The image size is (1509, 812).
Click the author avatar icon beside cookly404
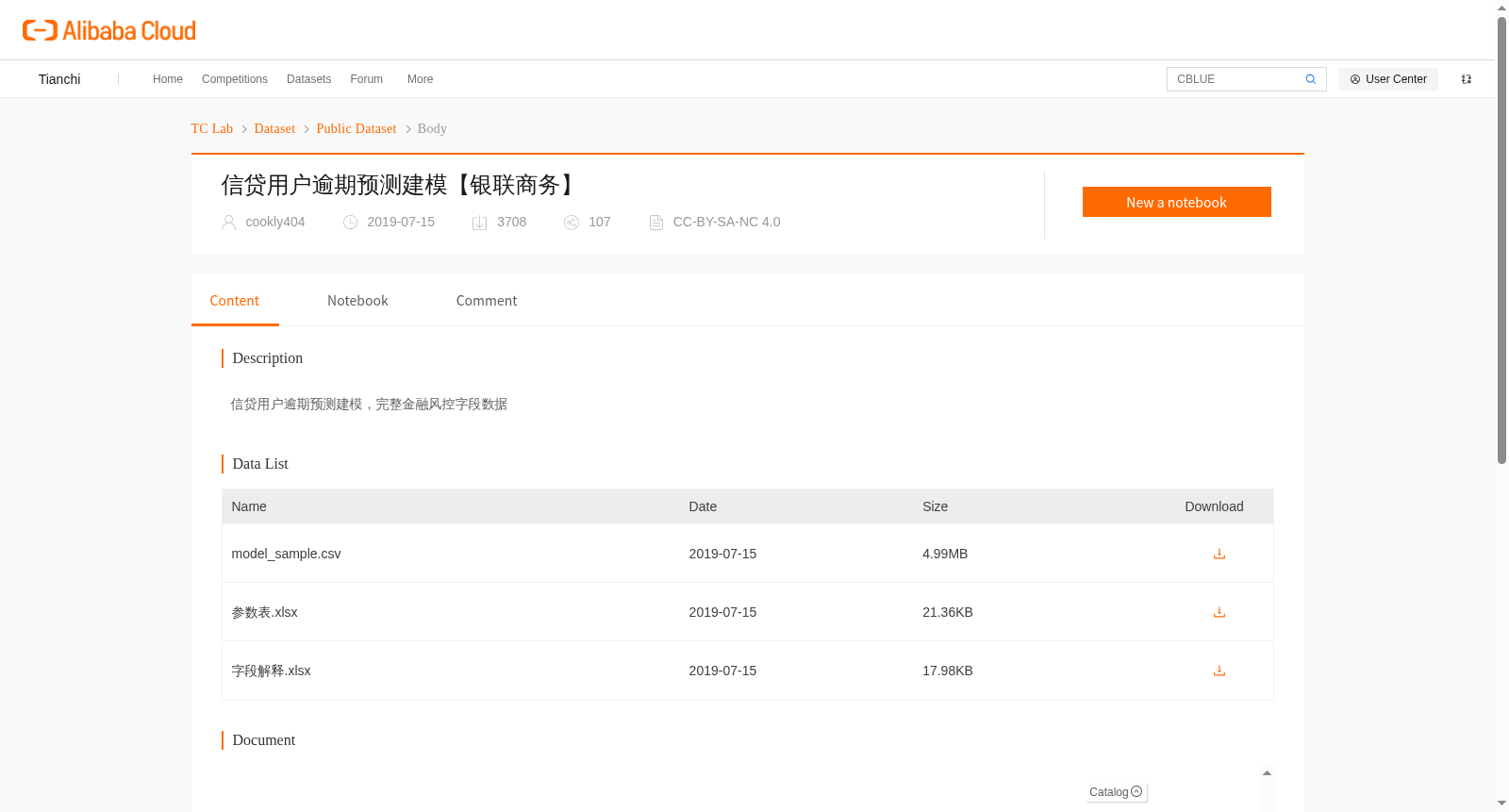point(228,223)
